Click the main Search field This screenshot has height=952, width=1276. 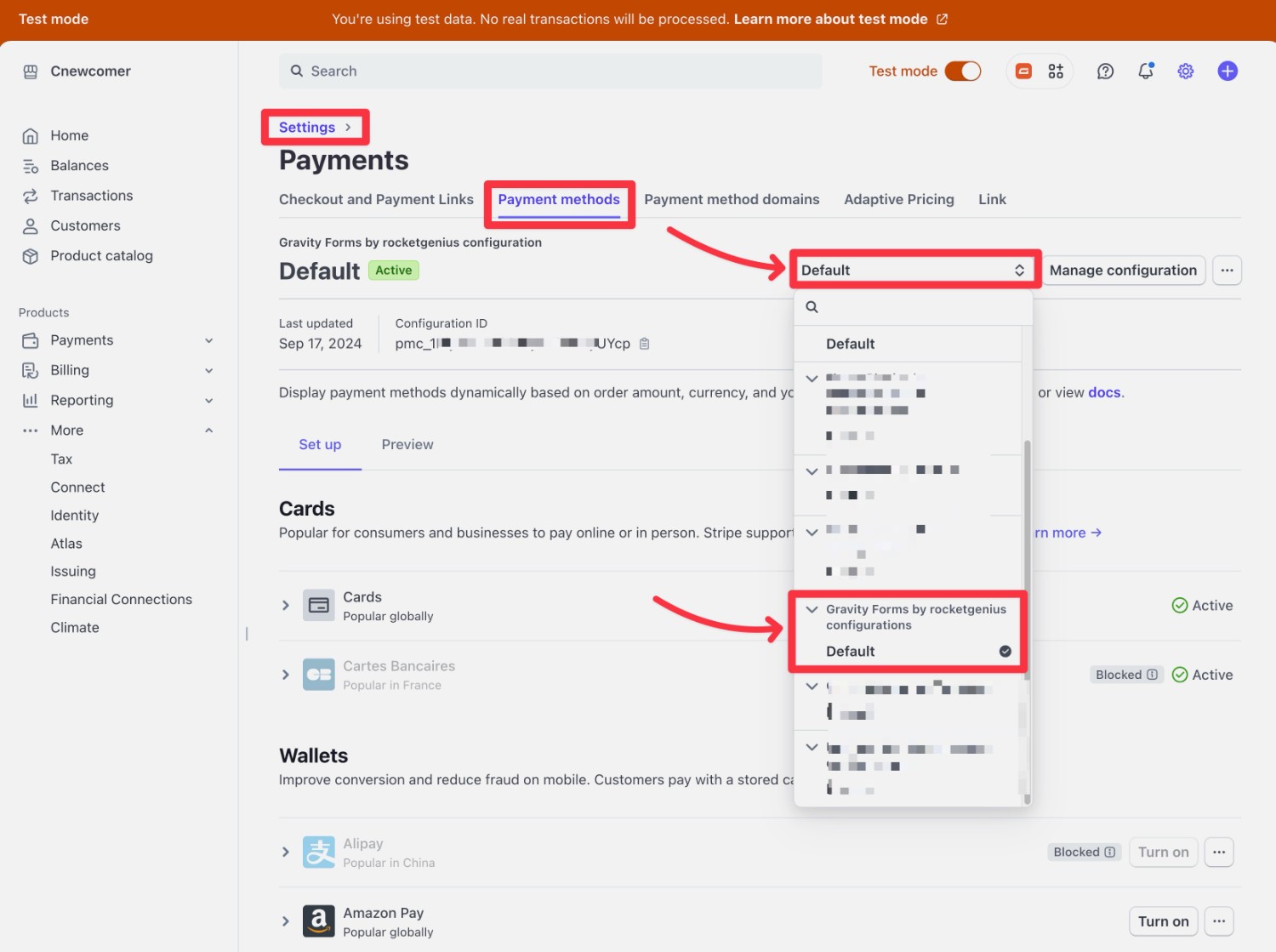click(x=550, y=71)
